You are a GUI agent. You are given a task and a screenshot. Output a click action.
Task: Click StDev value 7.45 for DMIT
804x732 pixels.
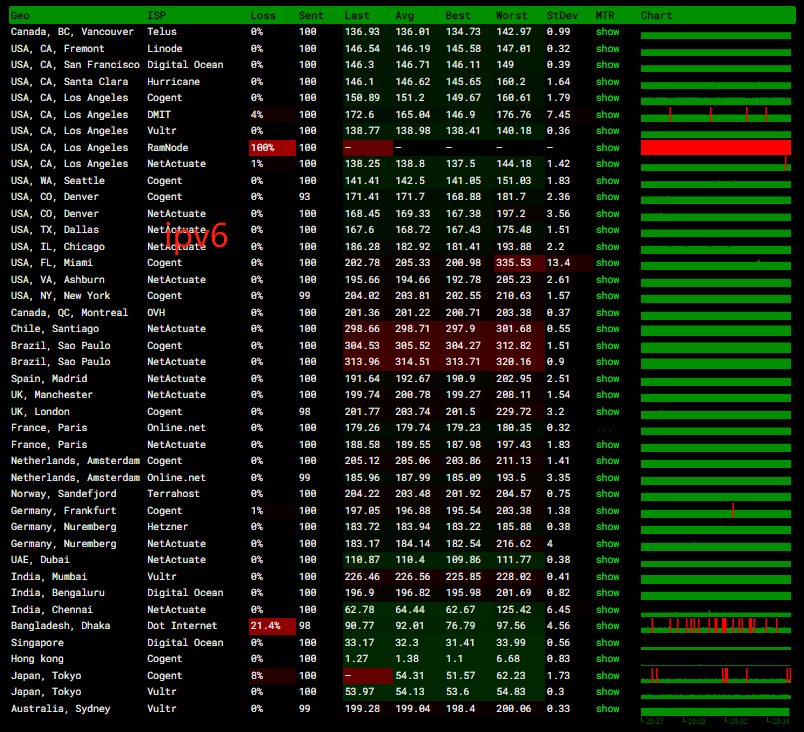[x=558, y=115]
